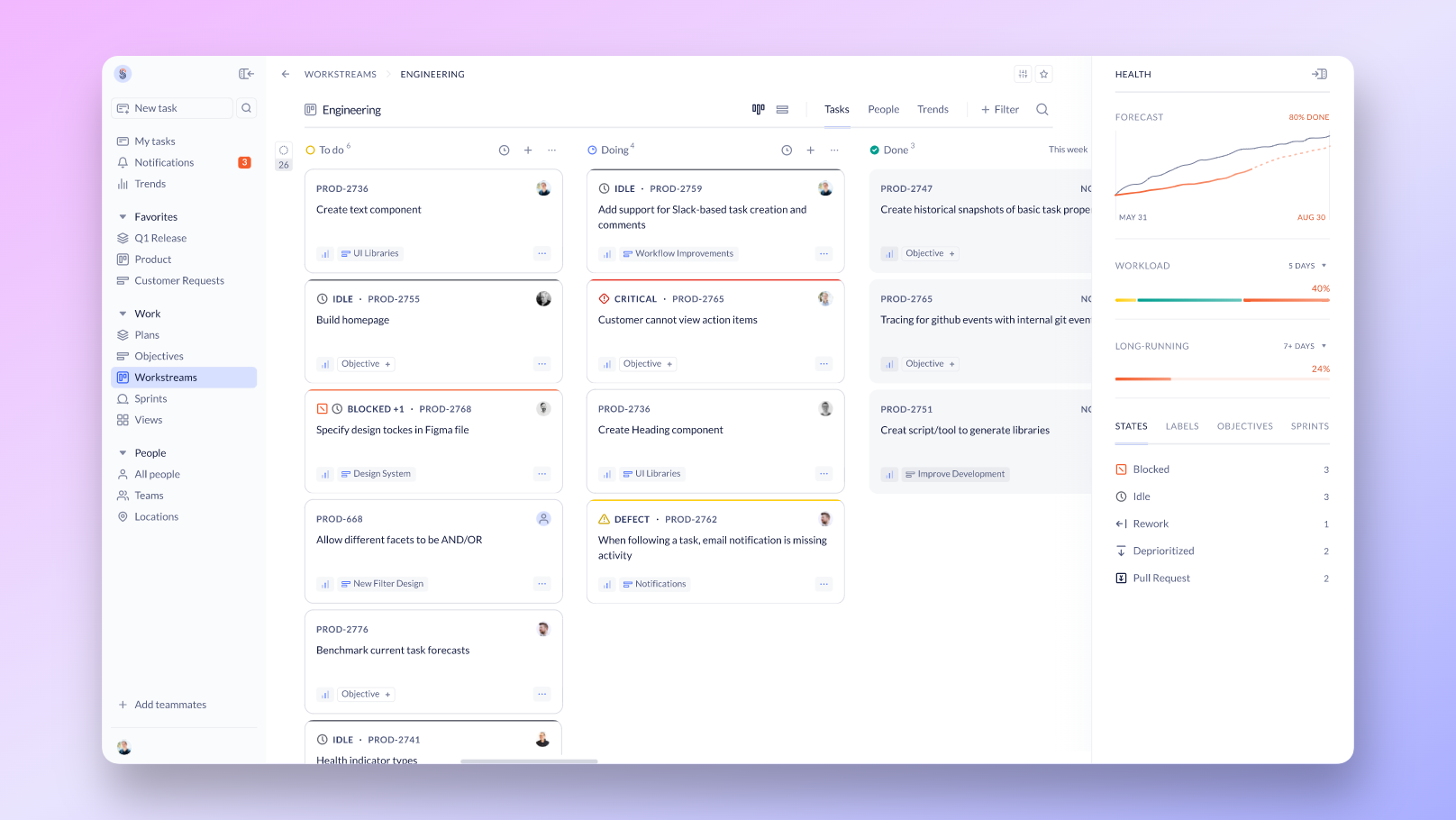Screen dimensions: 1456x820
Task: Click assignee avatar on PROD-2776 card
Action: (x=543, y=629)
